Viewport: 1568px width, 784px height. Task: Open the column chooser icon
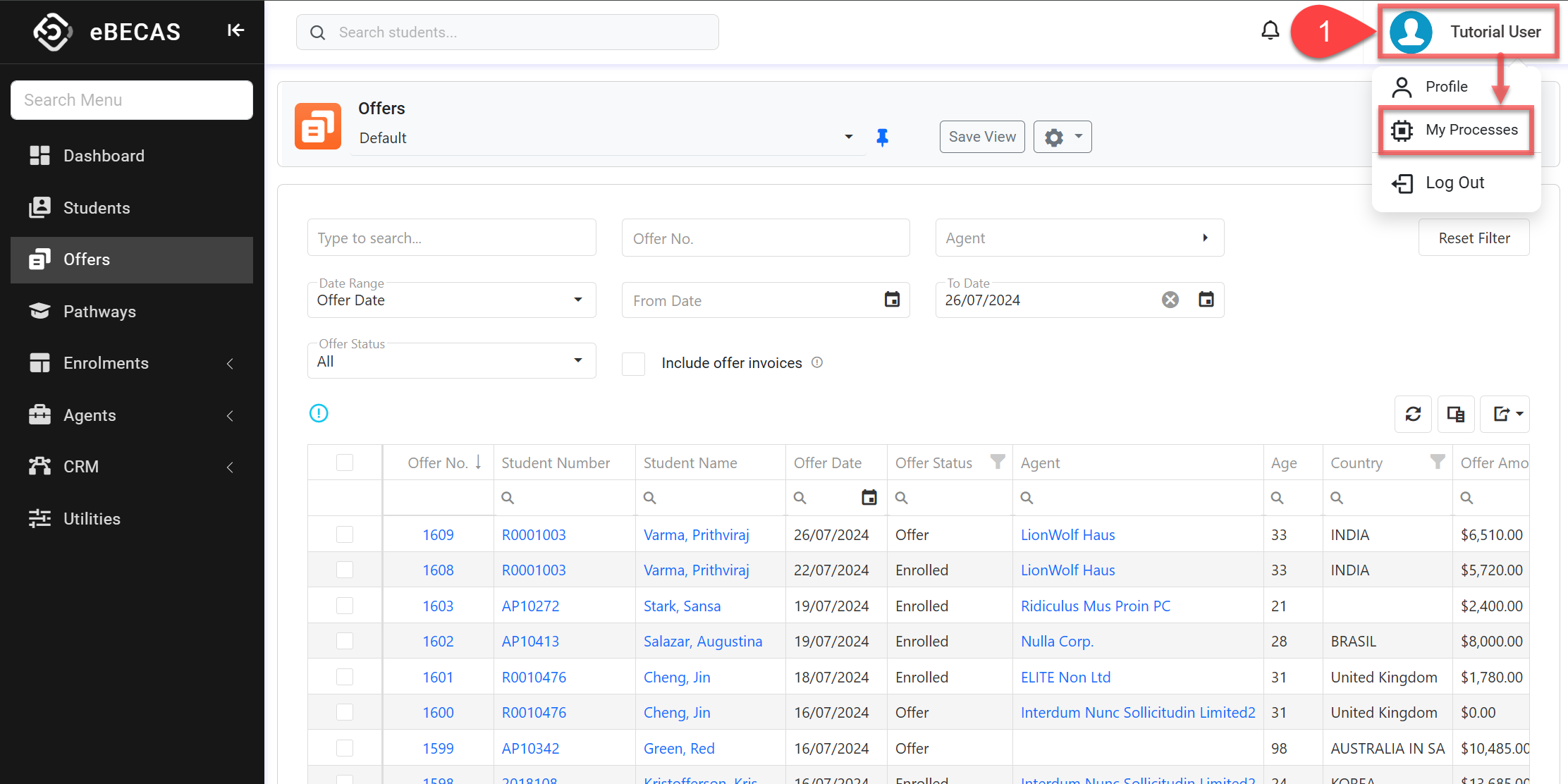(1456, 414)
